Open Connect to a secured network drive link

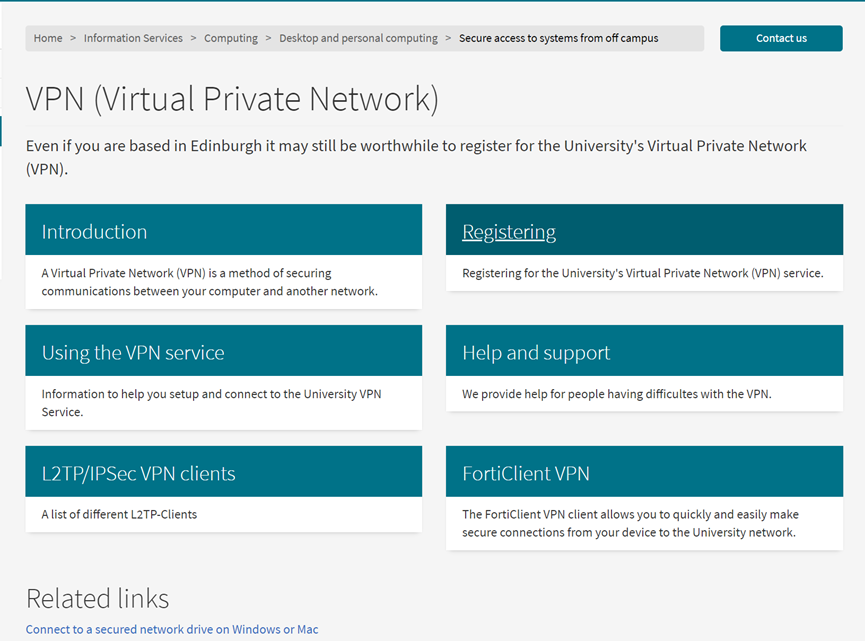(x=172, y=629)
